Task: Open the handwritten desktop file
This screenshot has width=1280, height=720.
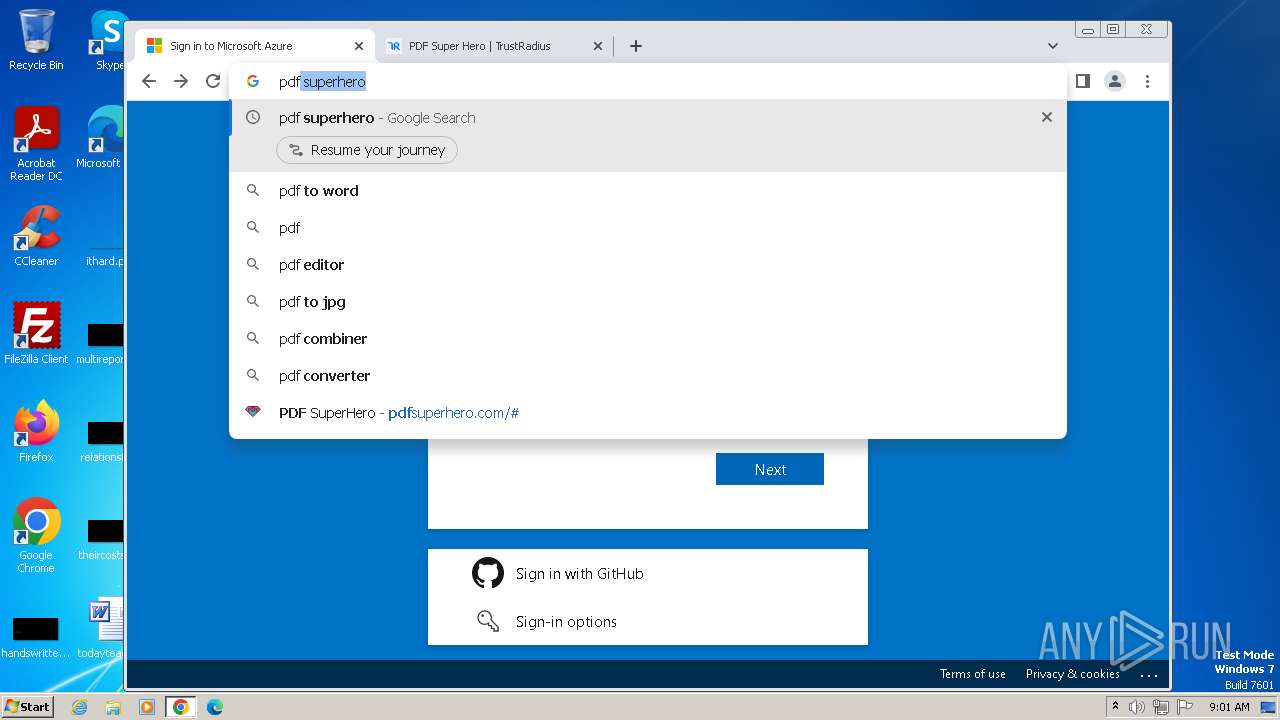Action: pyautogui.click(x=36, y=636)
